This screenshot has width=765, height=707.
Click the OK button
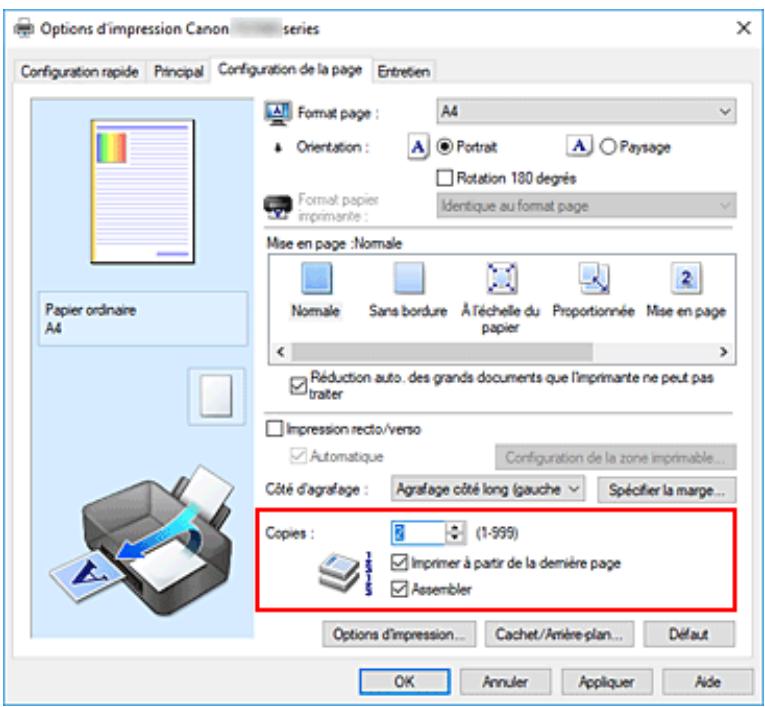click(404, 681)
